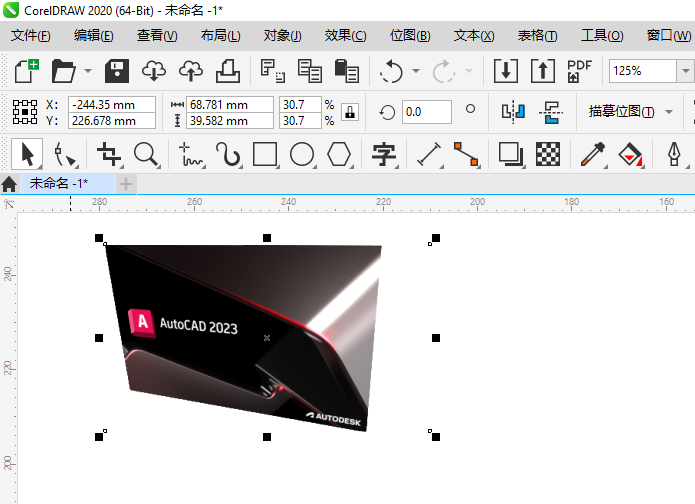Viewport: 695px width, 504px height.
Task: Click the object origin grid icon
Action: point(25,112)
